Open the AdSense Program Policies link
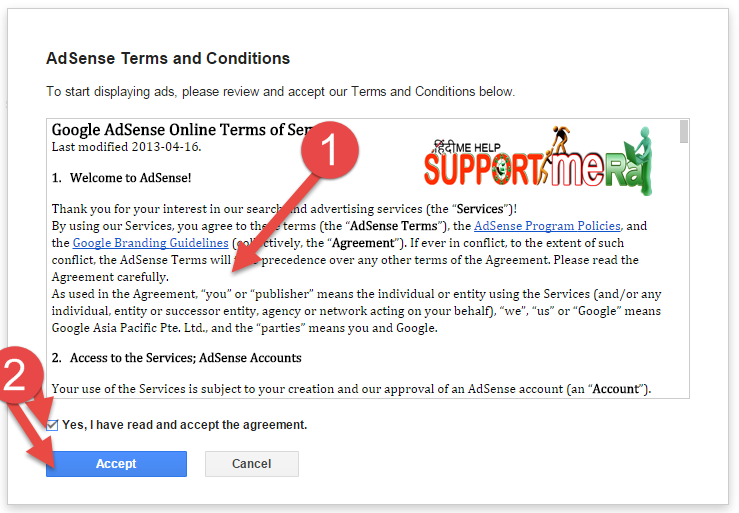739x513 pixels. click(547, 226)
